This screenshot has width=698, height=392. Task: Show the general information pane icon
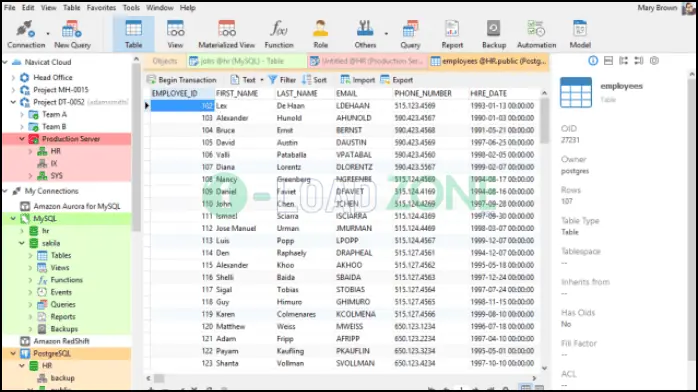593,61
